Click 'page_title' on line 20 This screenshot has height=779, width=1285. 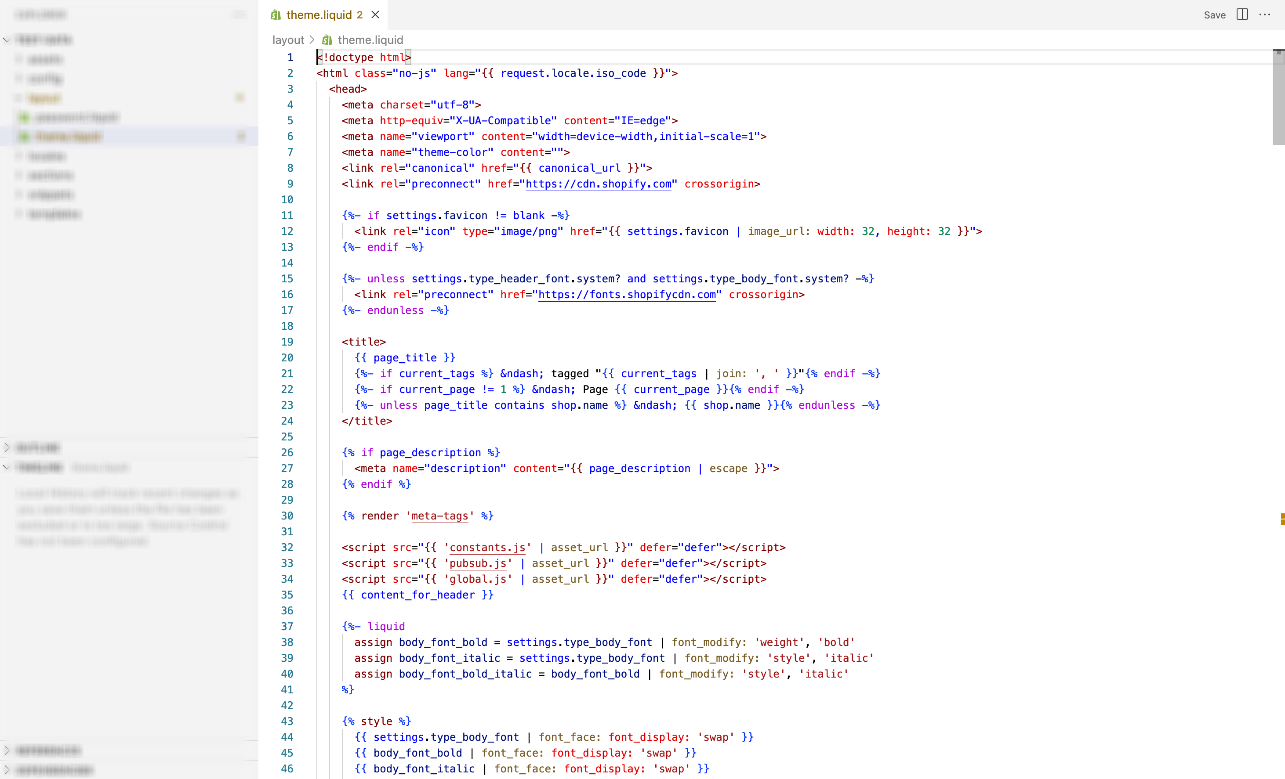[x=405, y=358]
